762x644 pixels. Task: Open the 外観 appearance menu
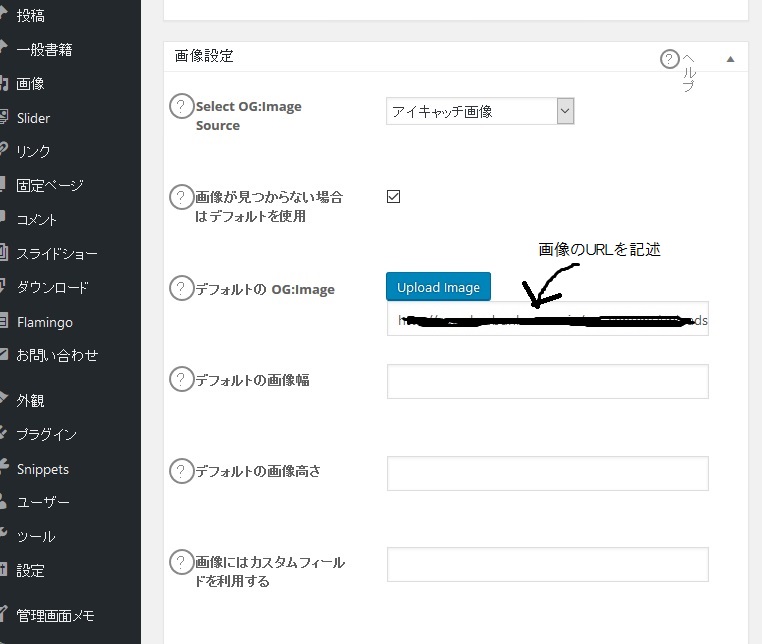tap(30, 401)
